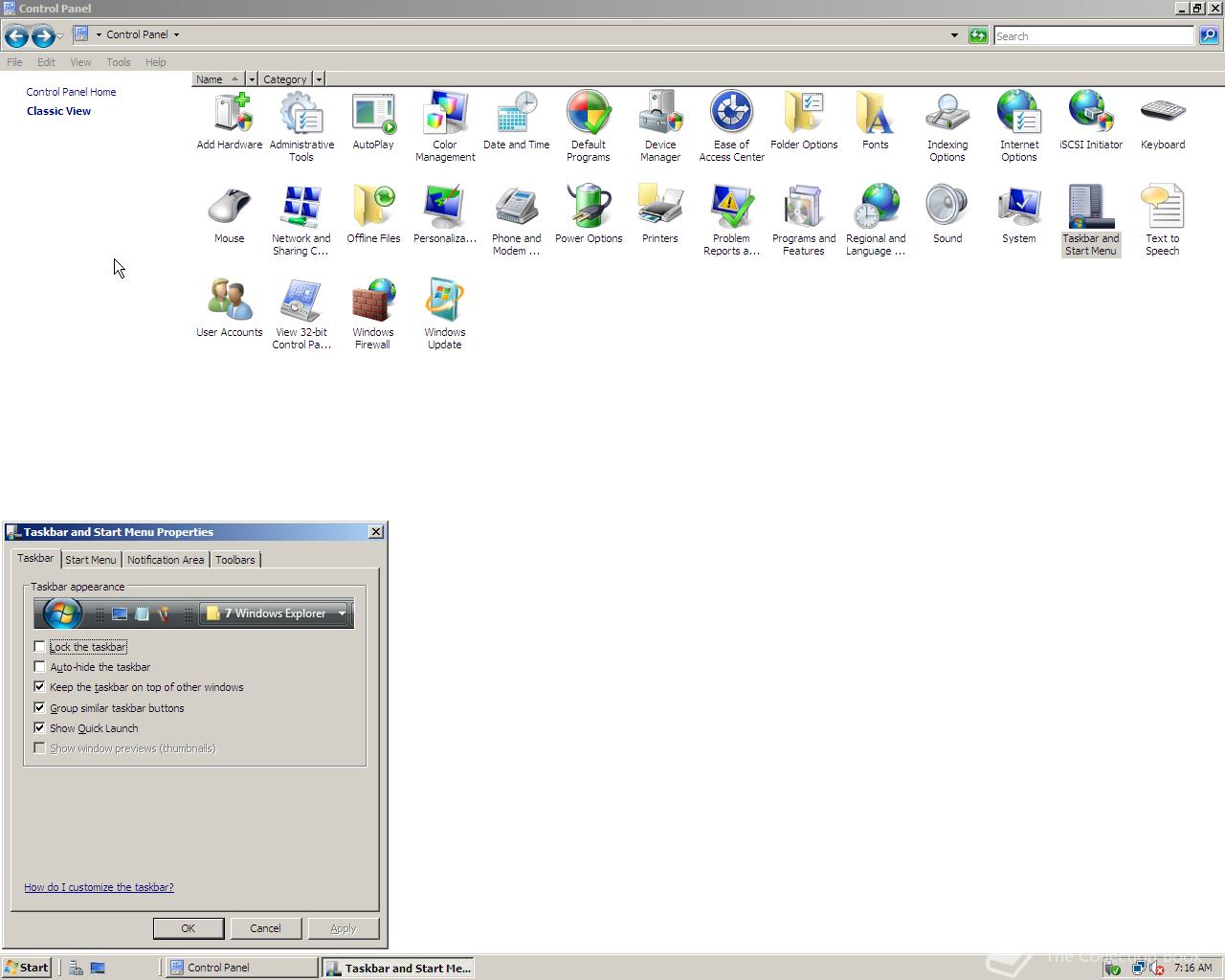Open Power Options

(589, 214)
